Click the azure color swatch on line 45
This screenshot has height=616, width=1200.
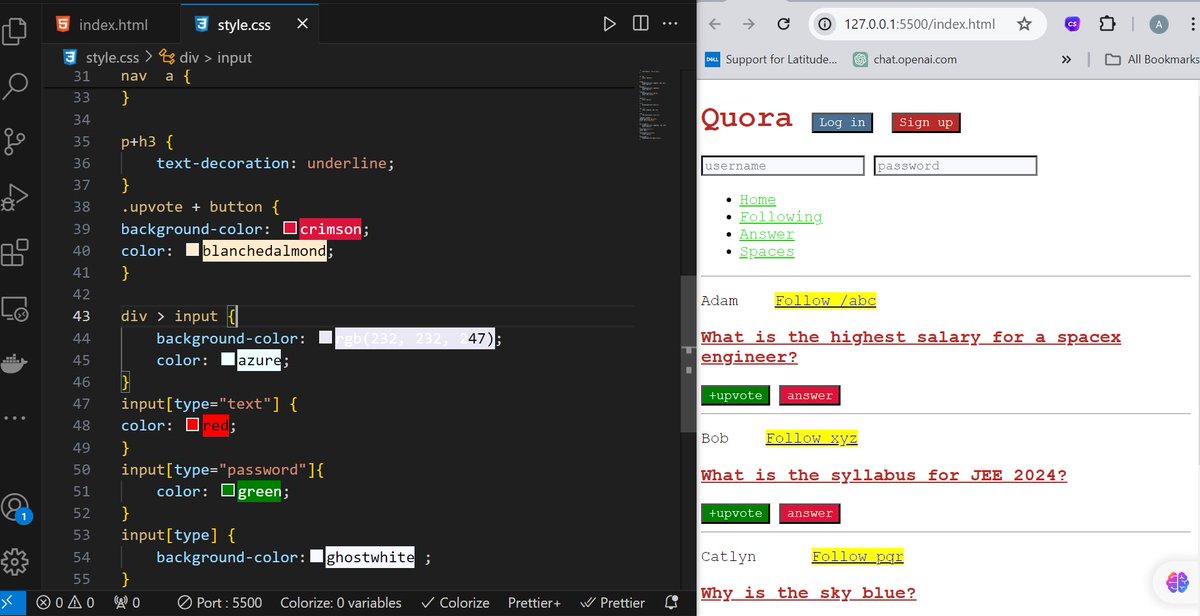[x=228, y=360]
